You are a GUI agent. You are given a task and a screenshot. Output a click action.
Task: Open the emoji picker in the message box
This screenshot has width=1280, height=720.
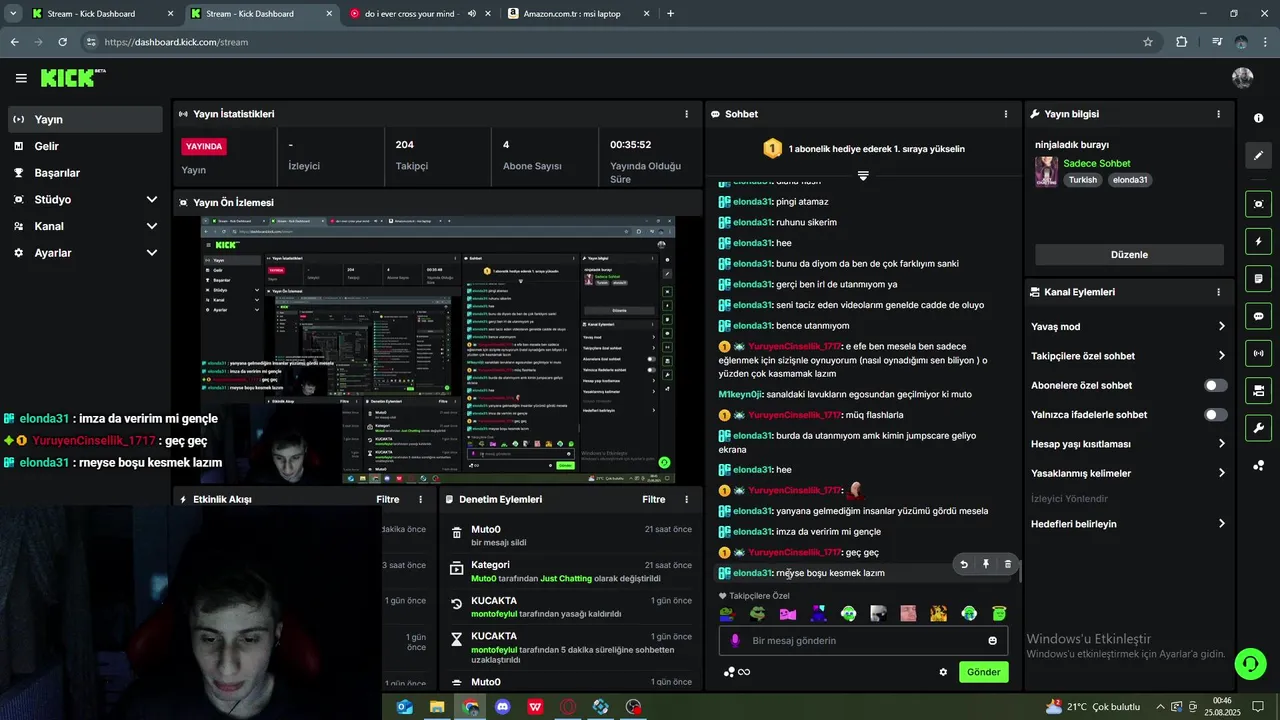pyautogui.click(x=993, y=641)
